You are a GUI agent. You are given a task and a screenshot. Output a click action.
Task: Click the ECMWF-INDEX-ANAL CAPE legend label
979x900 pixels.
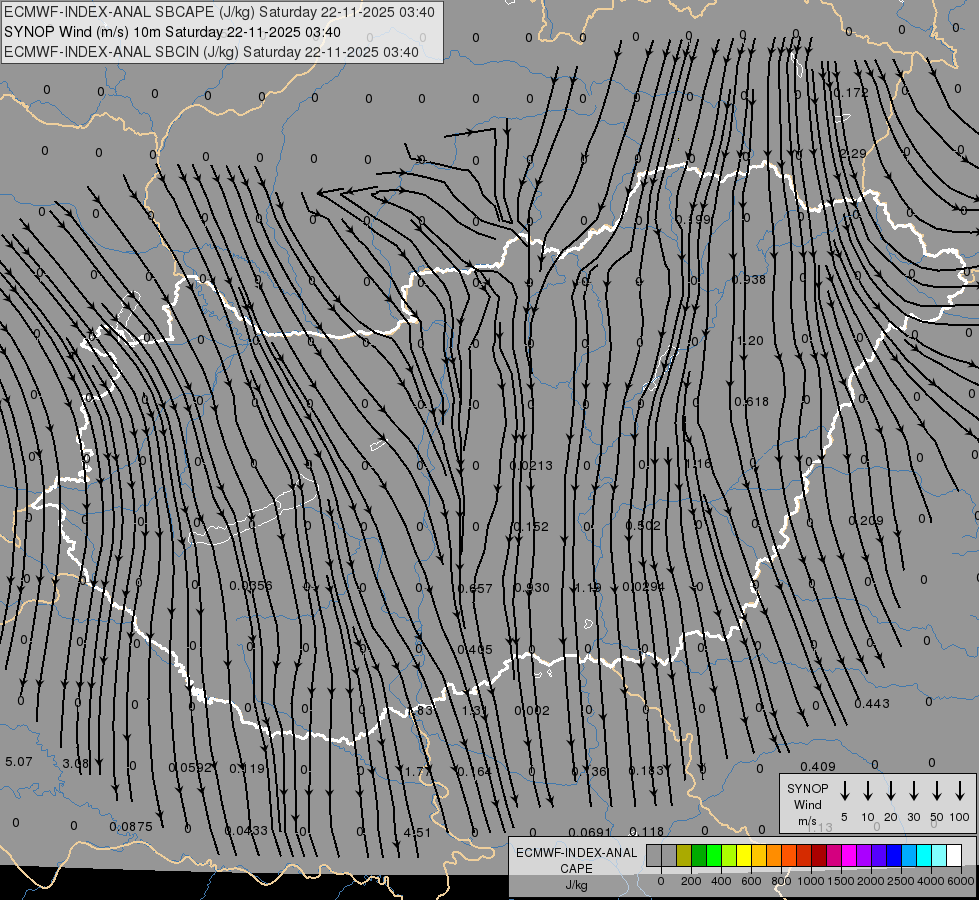coord(576,861)
